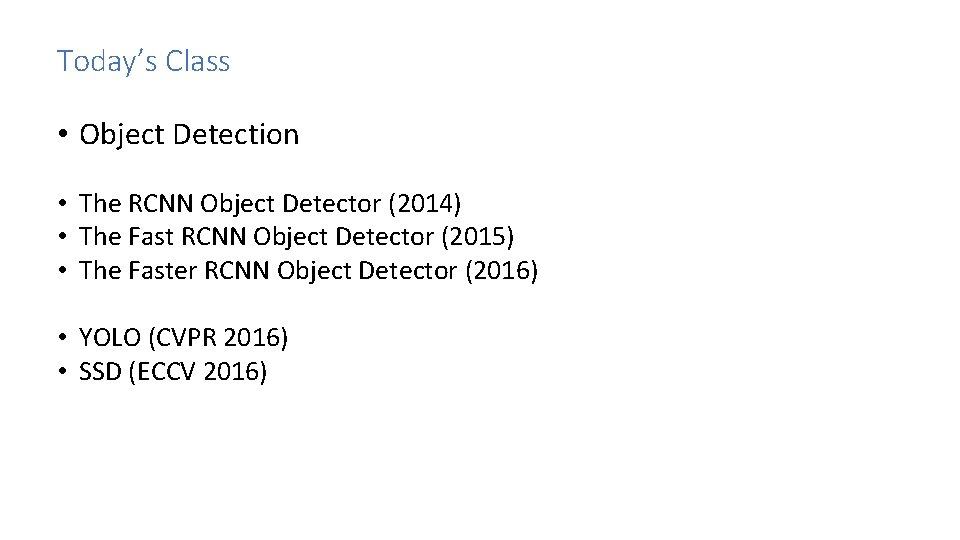Click the bullet before "The Fast RCNN" line
Viewport: 960px width, 540px height.
click(x=62, y=236)
